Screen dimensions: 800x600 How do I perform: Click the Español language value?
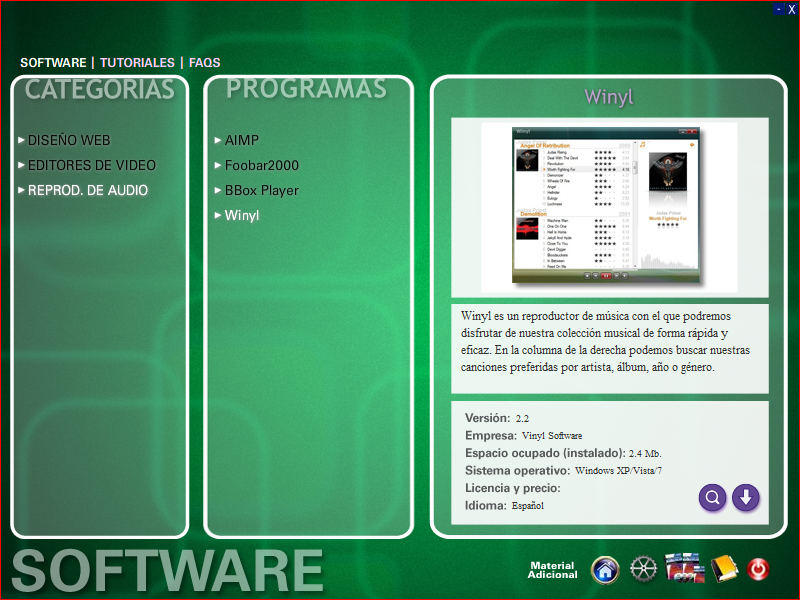coord(528,506)
